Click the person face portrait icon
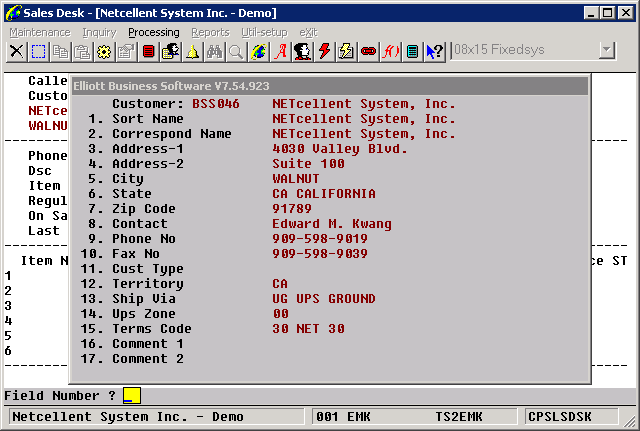The image size is (640, 431). (302, 52)
